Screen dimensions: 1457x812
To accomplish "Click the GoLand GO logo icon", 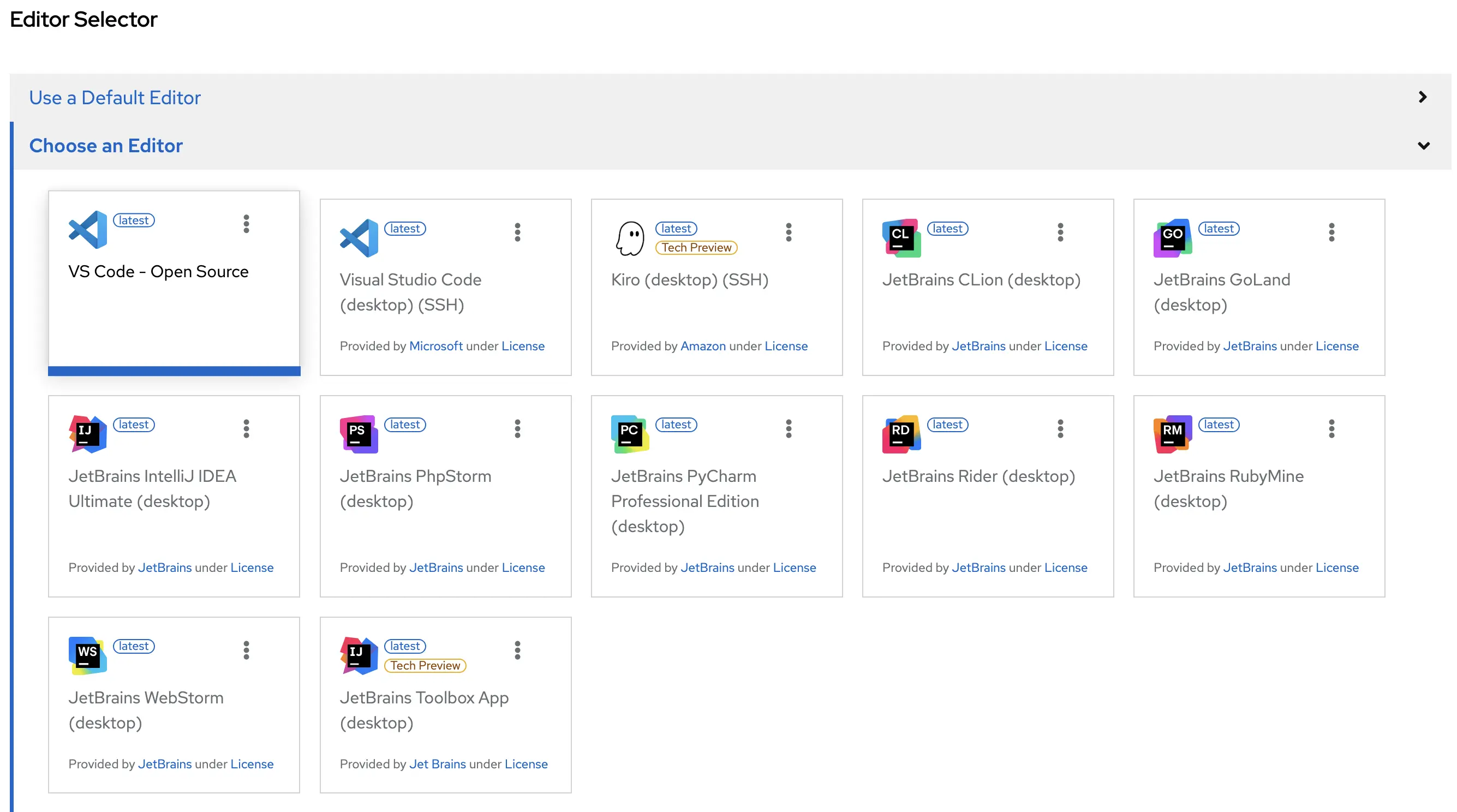I will pos(1173,238).
